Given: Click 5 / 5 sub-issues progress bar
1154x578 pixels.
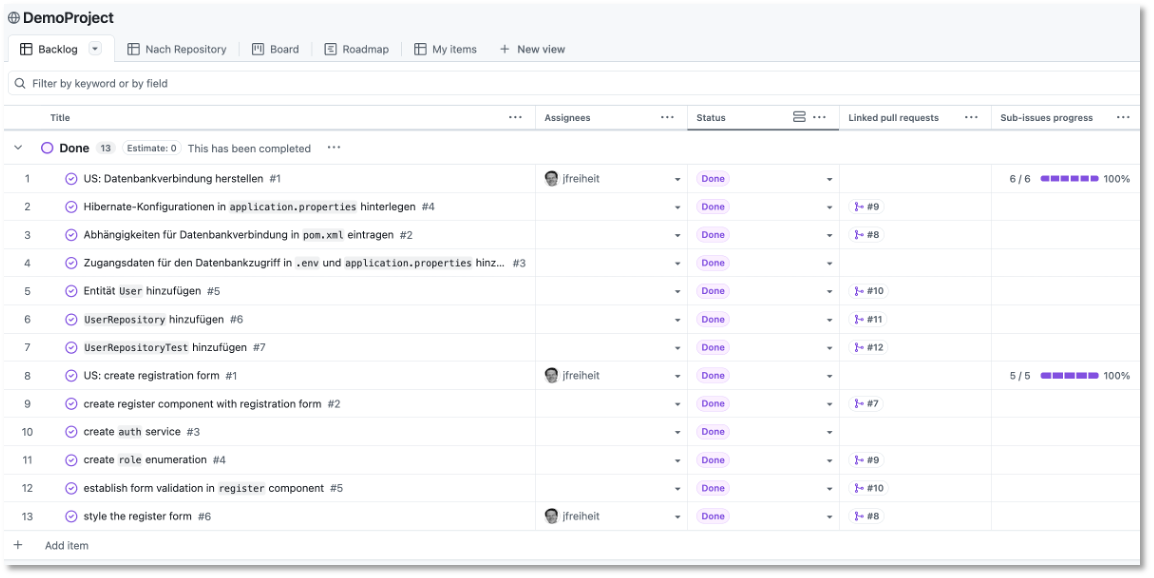Looking at the screenshot, I should click(1069, 376).
